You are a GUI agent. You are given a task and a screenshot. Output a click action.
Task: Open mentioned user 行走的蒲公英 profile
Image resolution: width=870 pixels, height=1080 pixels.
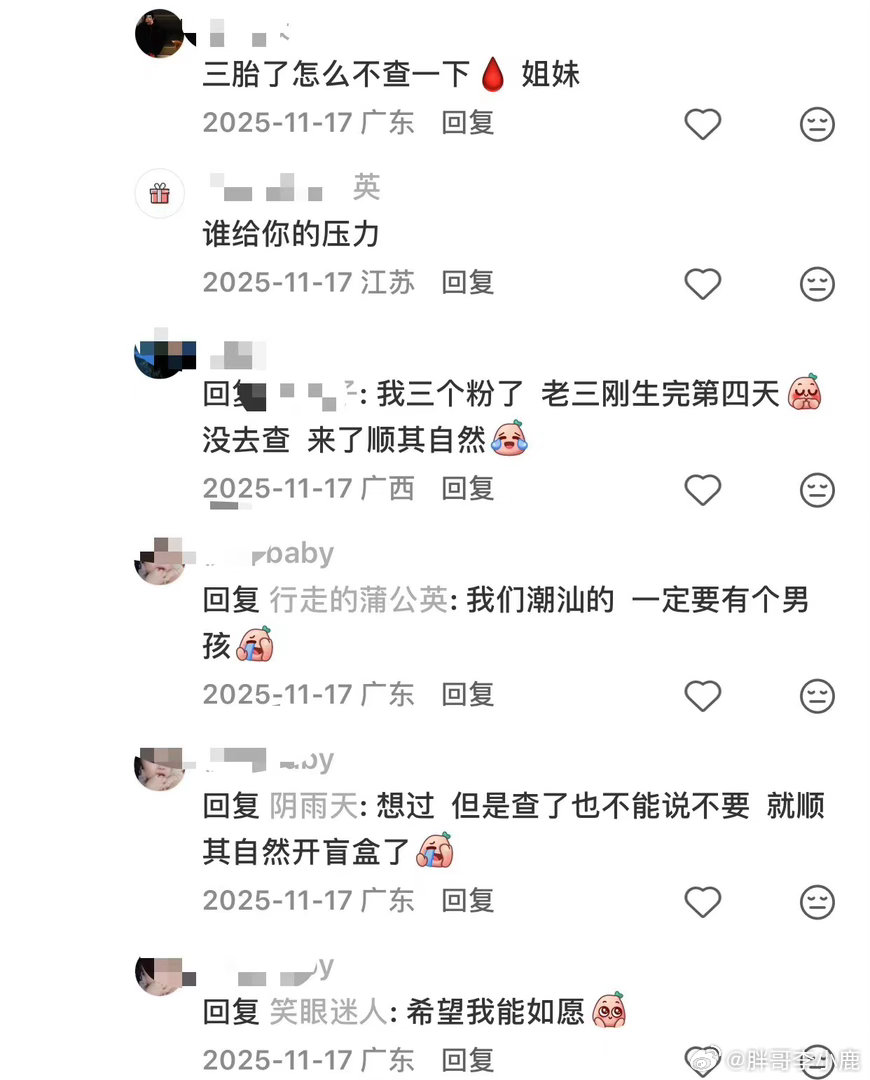(359, 600)
